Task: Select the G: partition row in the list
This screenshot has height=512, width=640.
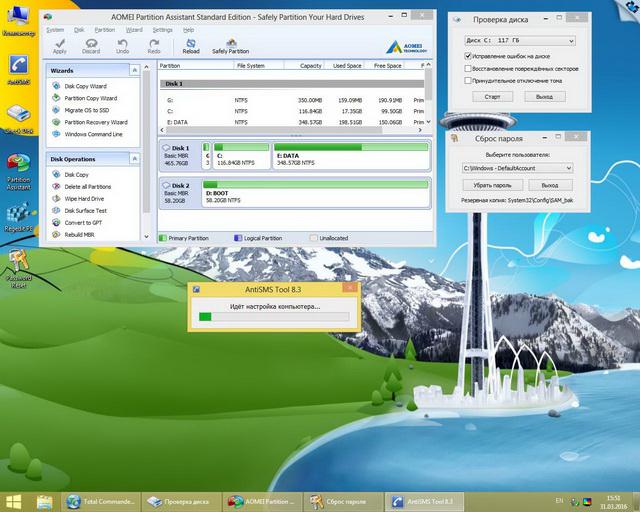Action: [x=291, y=100]
